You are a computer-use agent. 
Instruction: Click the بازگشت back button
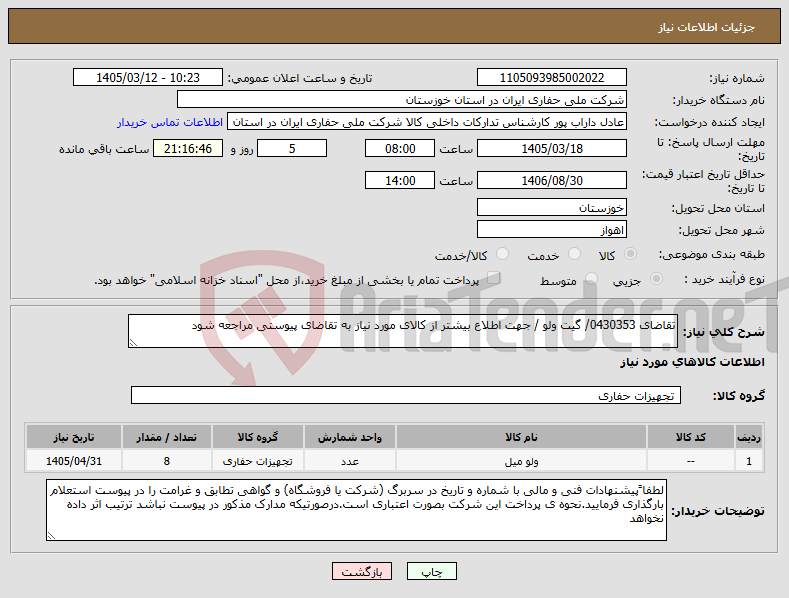[x=362, y=571]
